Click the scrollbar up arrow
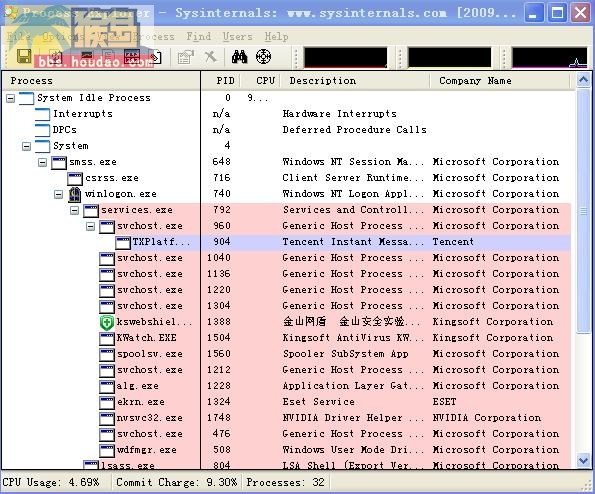Image resolution: width=595 pixels, height=494 pixels. pos(583,80)
